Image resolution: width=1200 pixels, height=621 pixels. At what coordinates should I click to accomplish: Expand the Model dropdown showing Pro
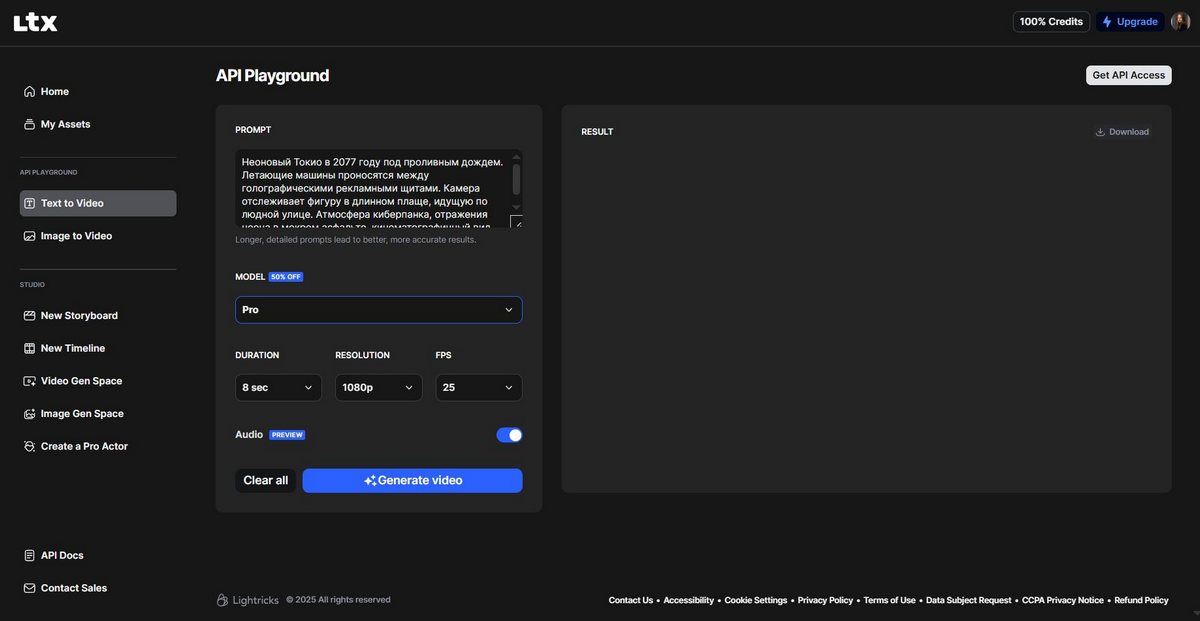click(x=378, y=310)
